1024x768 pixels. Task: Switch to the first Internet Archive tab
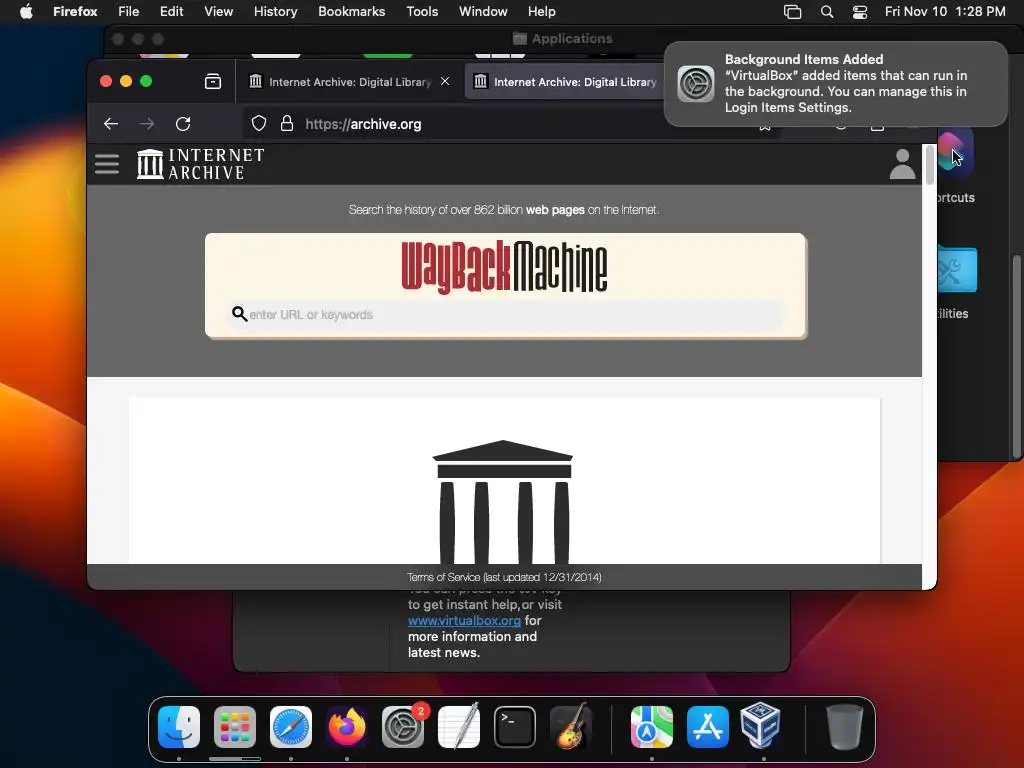click(x=341, y=82)
